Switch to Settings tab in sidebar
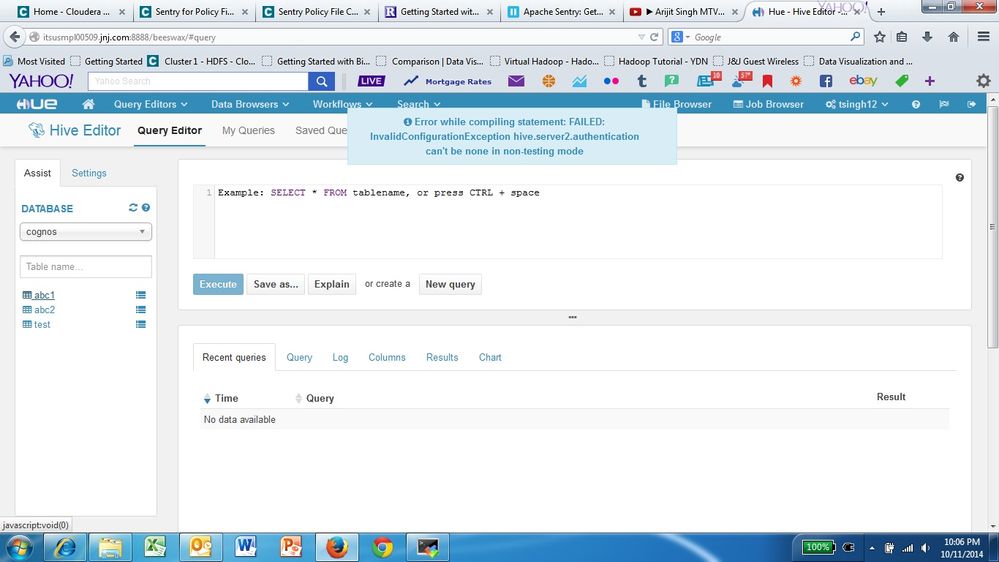 (89, 173)
